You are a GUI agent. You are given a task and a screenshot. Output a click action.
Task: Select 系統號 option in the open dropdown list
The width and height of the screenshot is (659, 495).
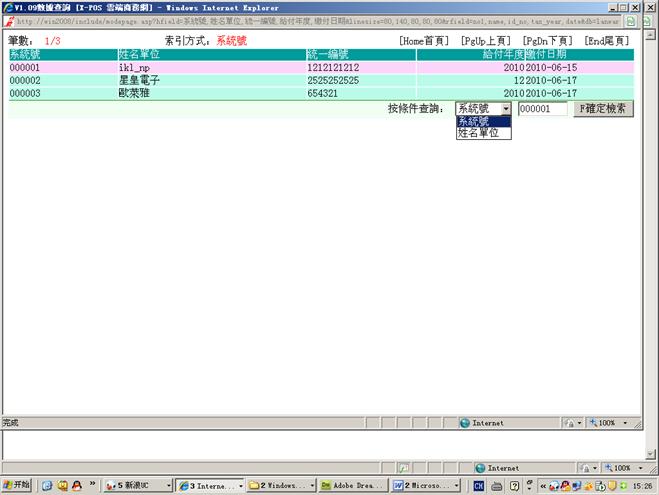coord(474,121)
